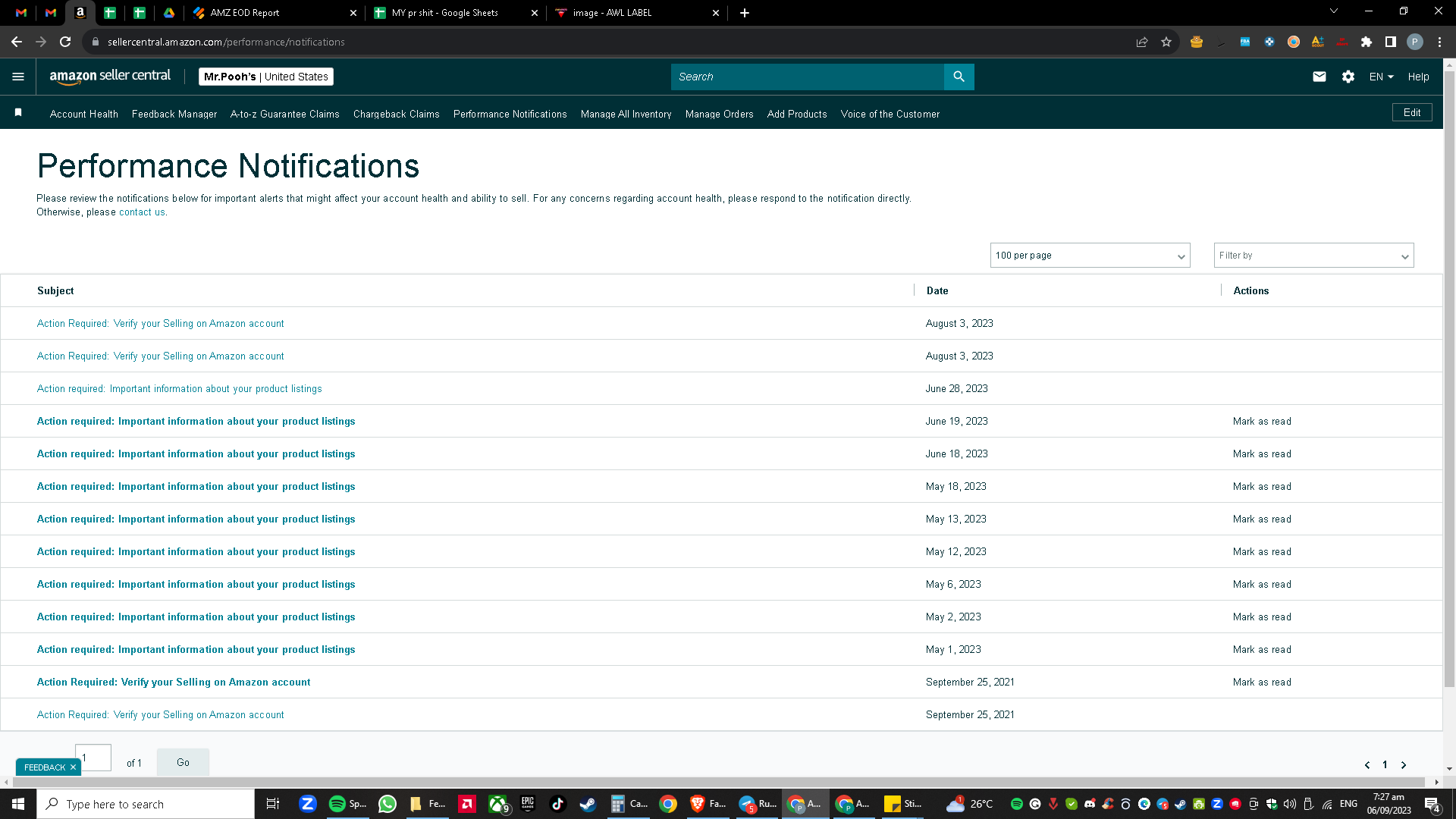The image size is (1456, 819).
Task: Click the search magnifier button
Action: (x=959, y=77)
